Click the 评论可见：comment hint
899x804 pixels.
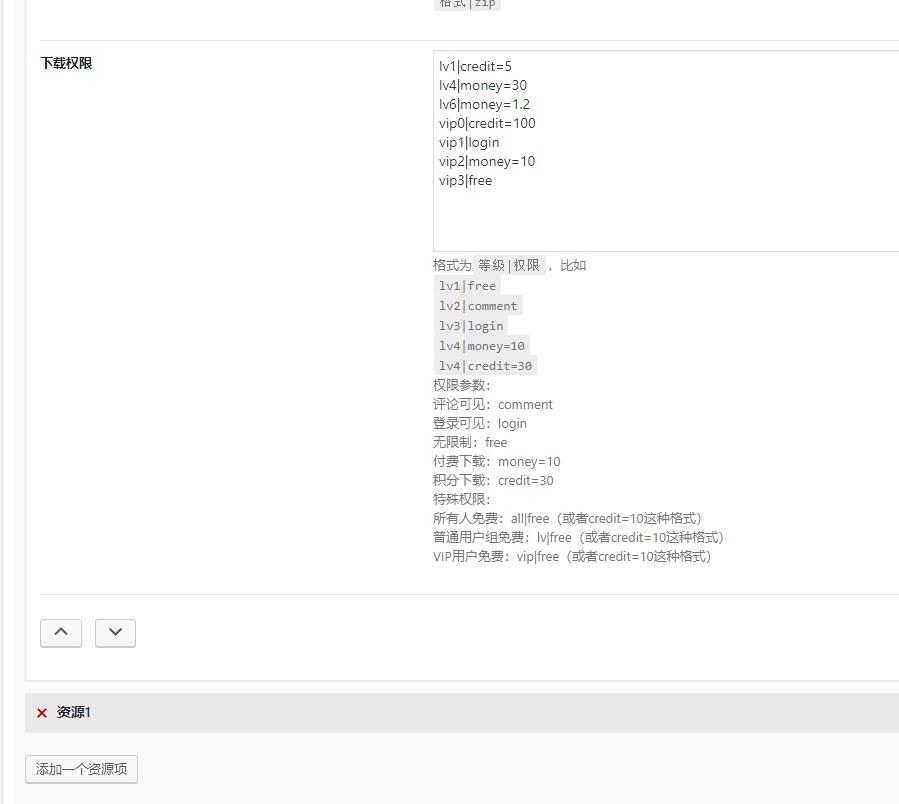click(x=493, y=404)
